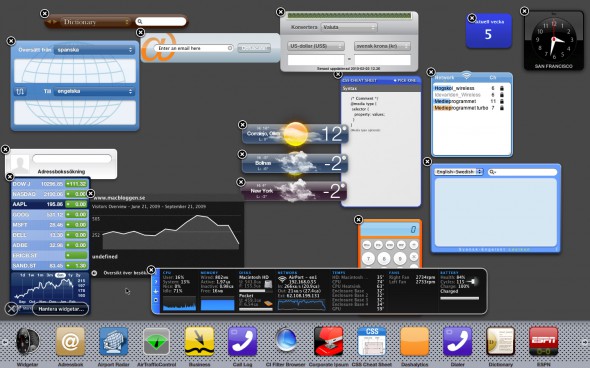Toggle the MSFT change value display
The image size is (590, 368).
76,224
